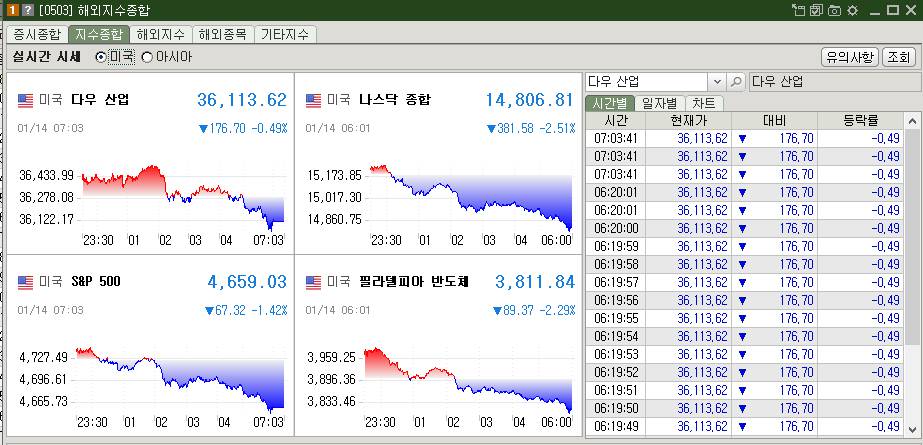The width and height of the screenshot is (923, 445).
Task: Click the camera screen capture icon
Action: 834,10
